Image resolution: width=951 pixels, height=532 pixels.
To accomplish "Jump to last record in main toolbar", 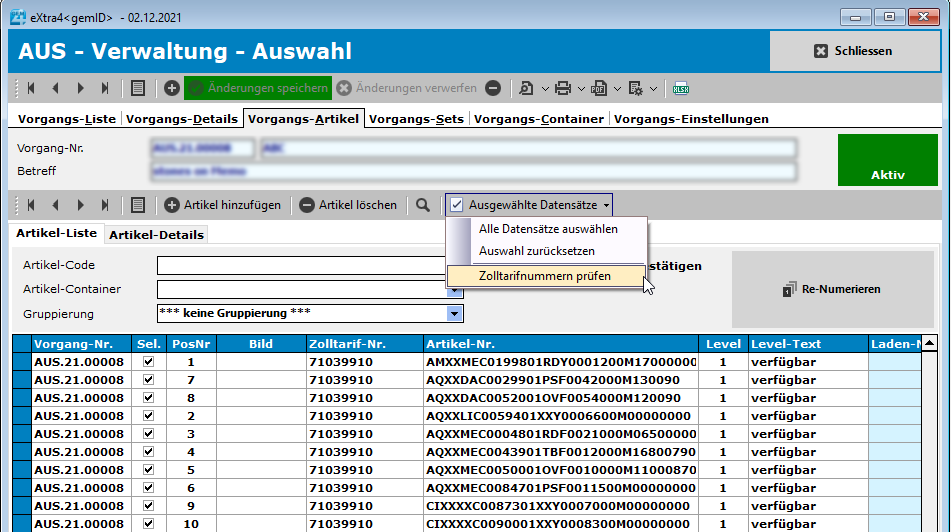I will 106,88.
